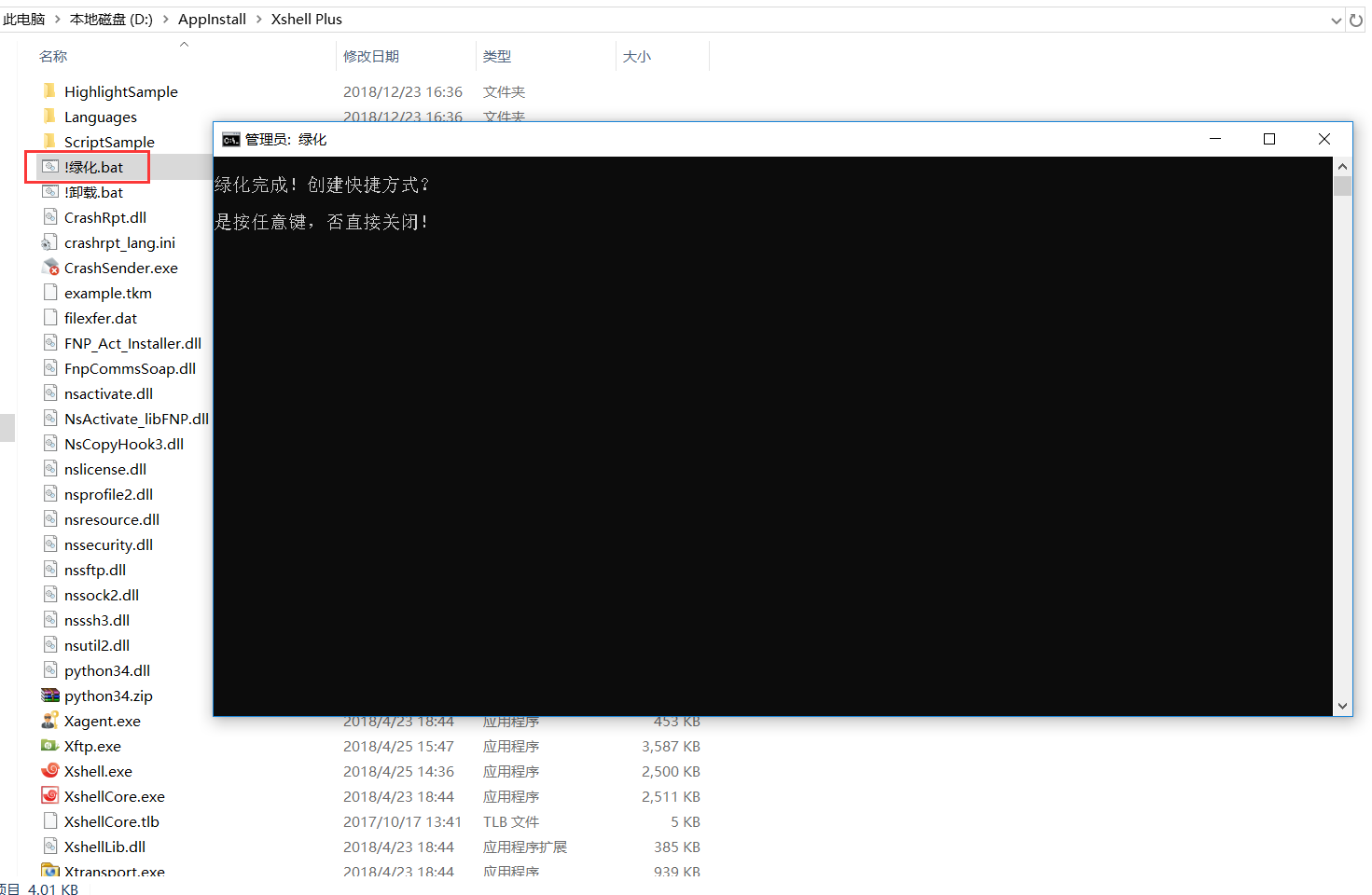Open the python34.zip archive

pos(105,695)
